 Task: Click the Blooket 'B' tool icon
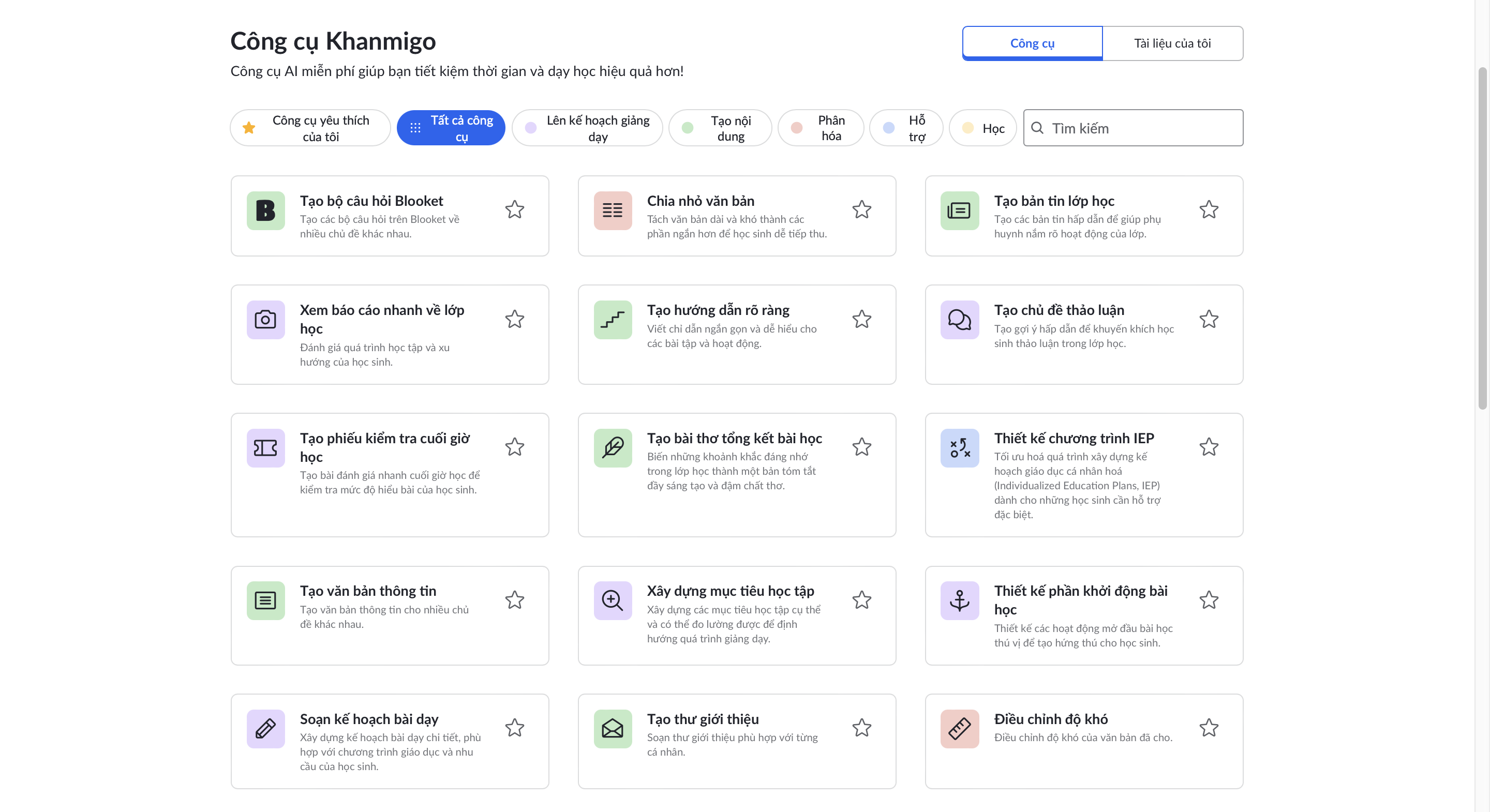[265, 210]
